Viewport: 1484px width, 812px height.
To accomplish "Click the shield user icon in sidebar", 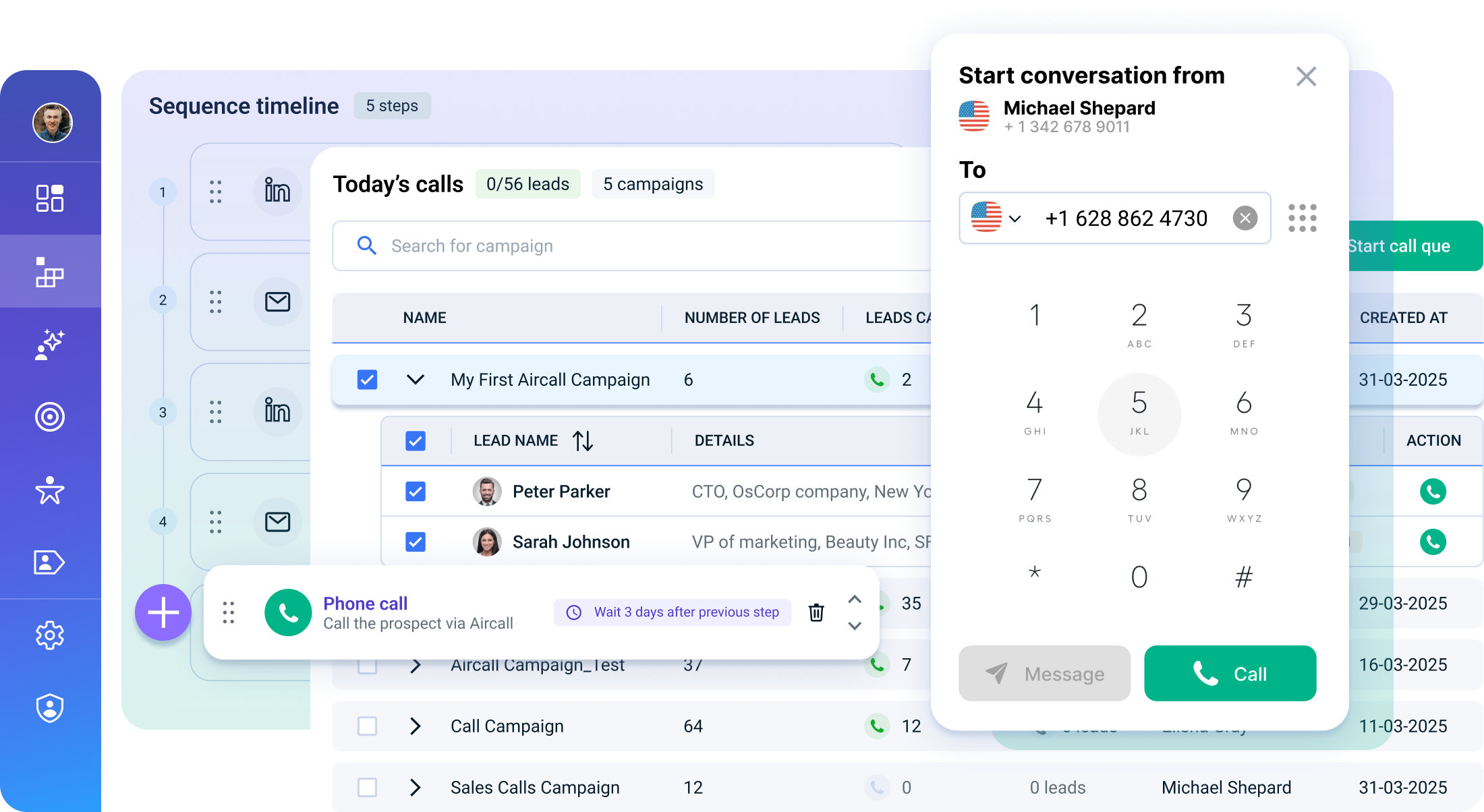I will [x=50, y=708].
